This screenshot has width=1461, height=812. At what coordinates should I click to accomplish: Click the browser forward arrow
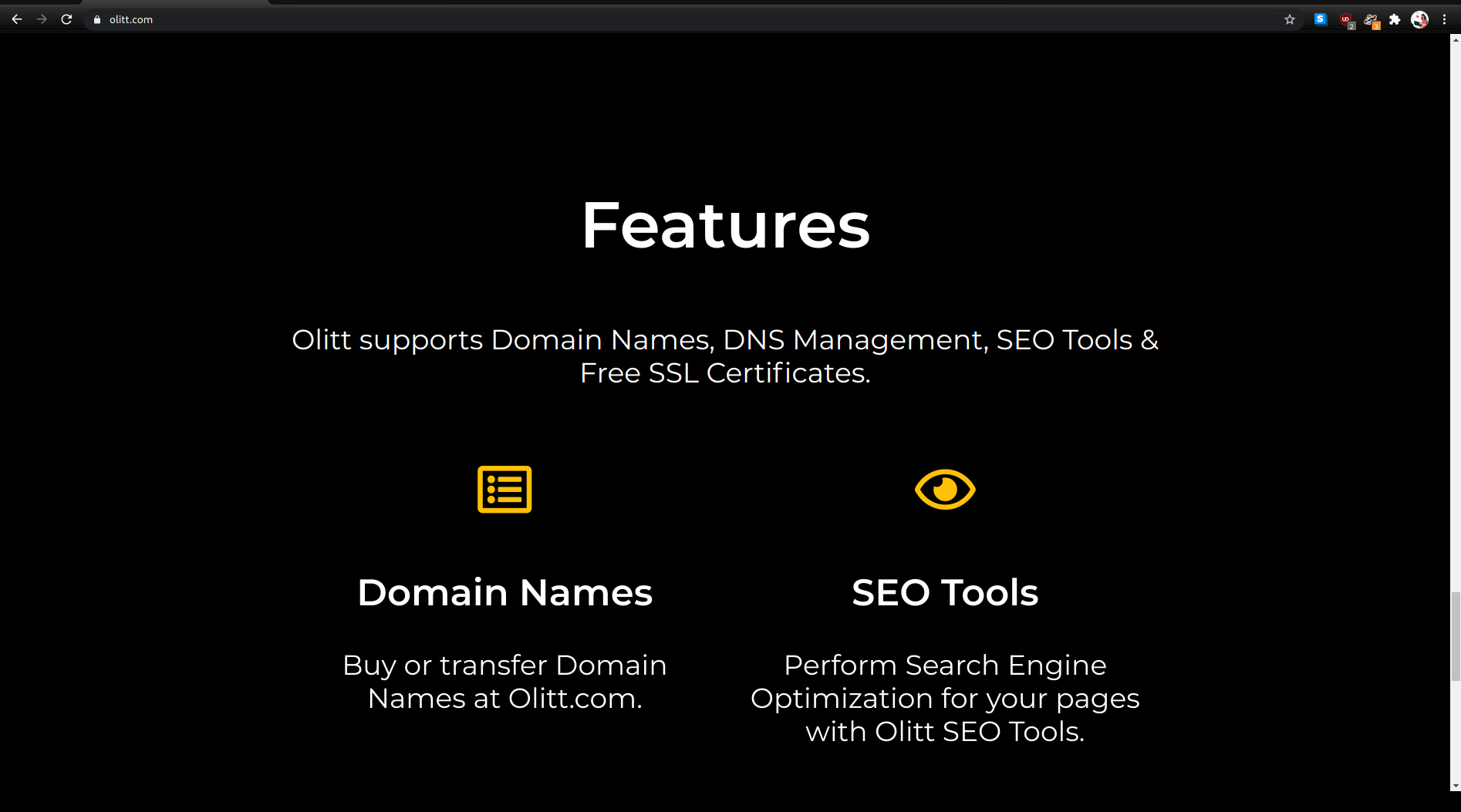[x=42, y=19]
